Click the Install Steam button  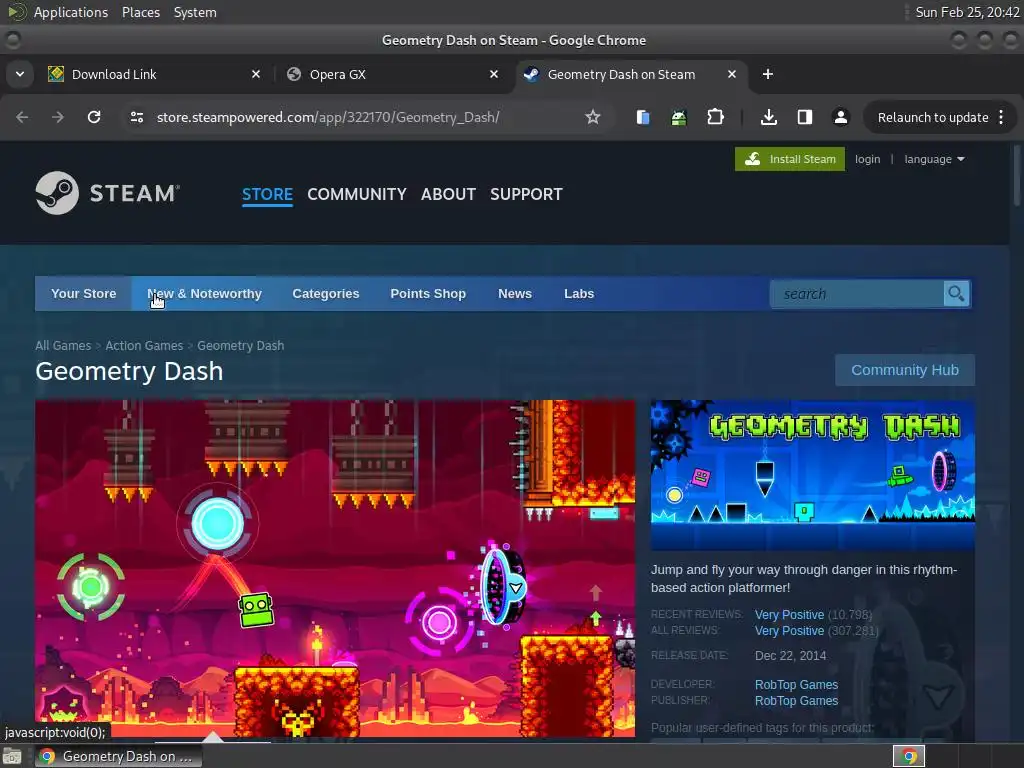(x=790, y=159)
